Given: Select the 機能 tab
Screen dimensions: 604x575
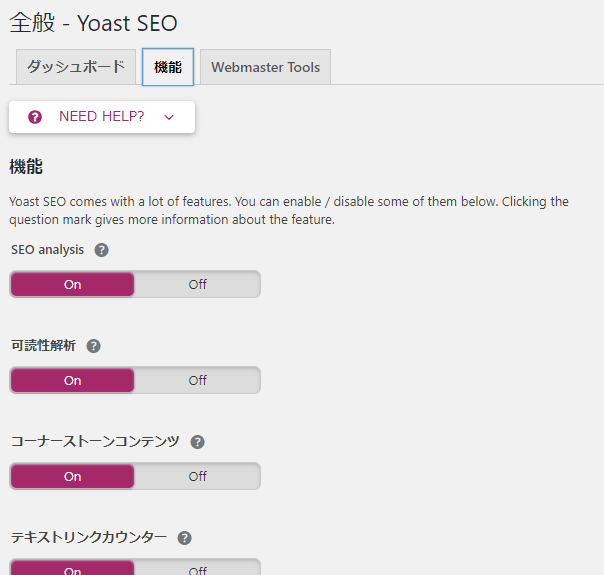Looking at the screenshot, I should click(168, 67).
